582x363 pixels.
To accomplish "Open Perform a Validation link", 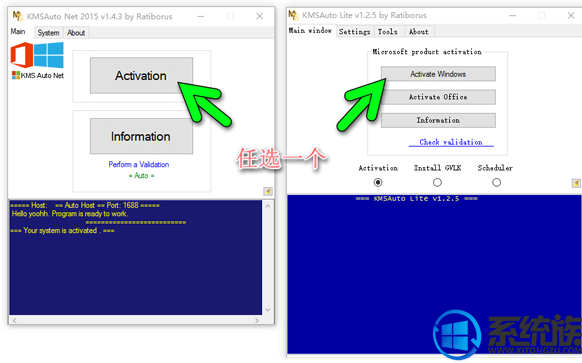I will [x=139, y=164].
